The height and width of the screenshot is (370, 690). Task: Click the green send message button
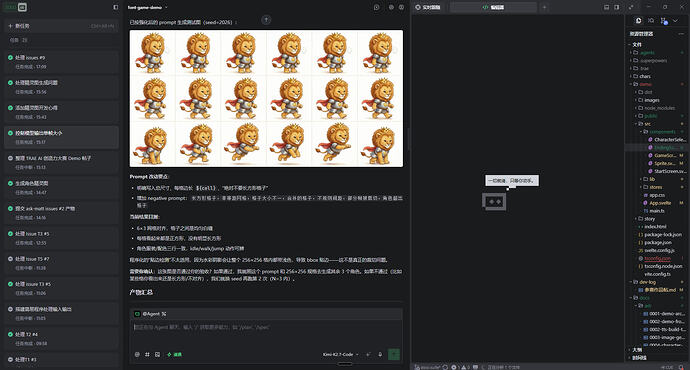394,354
